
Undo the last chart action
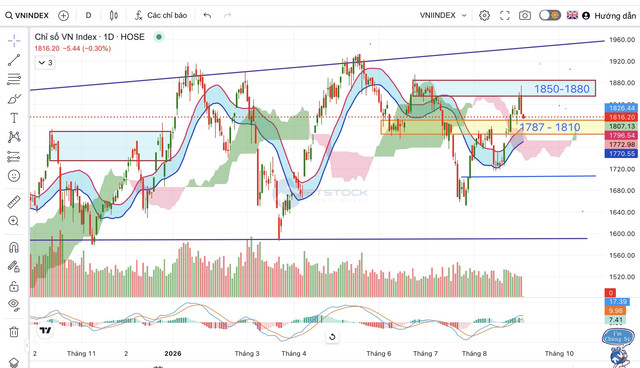pyautogui.click(x=207, y=16)
